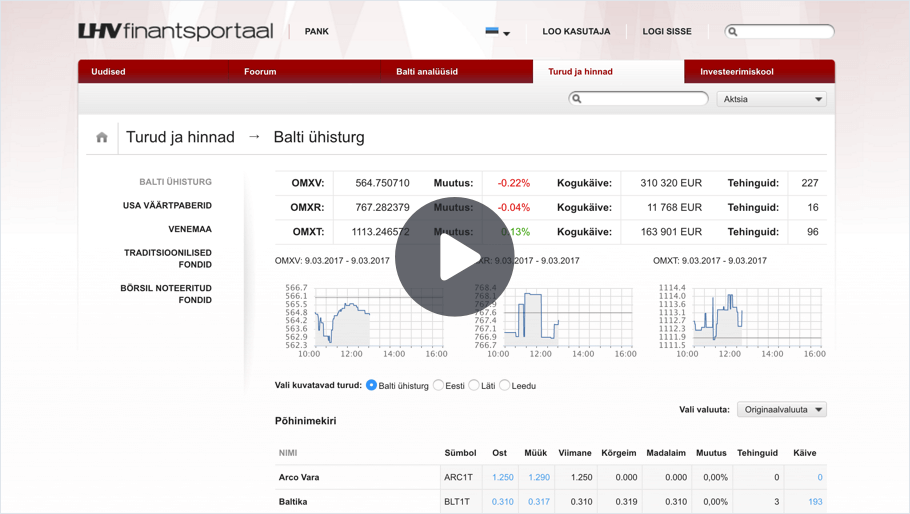
Task: Open BALTI ÜHISTURG in sidebar
Action: (x=175, y=182)
